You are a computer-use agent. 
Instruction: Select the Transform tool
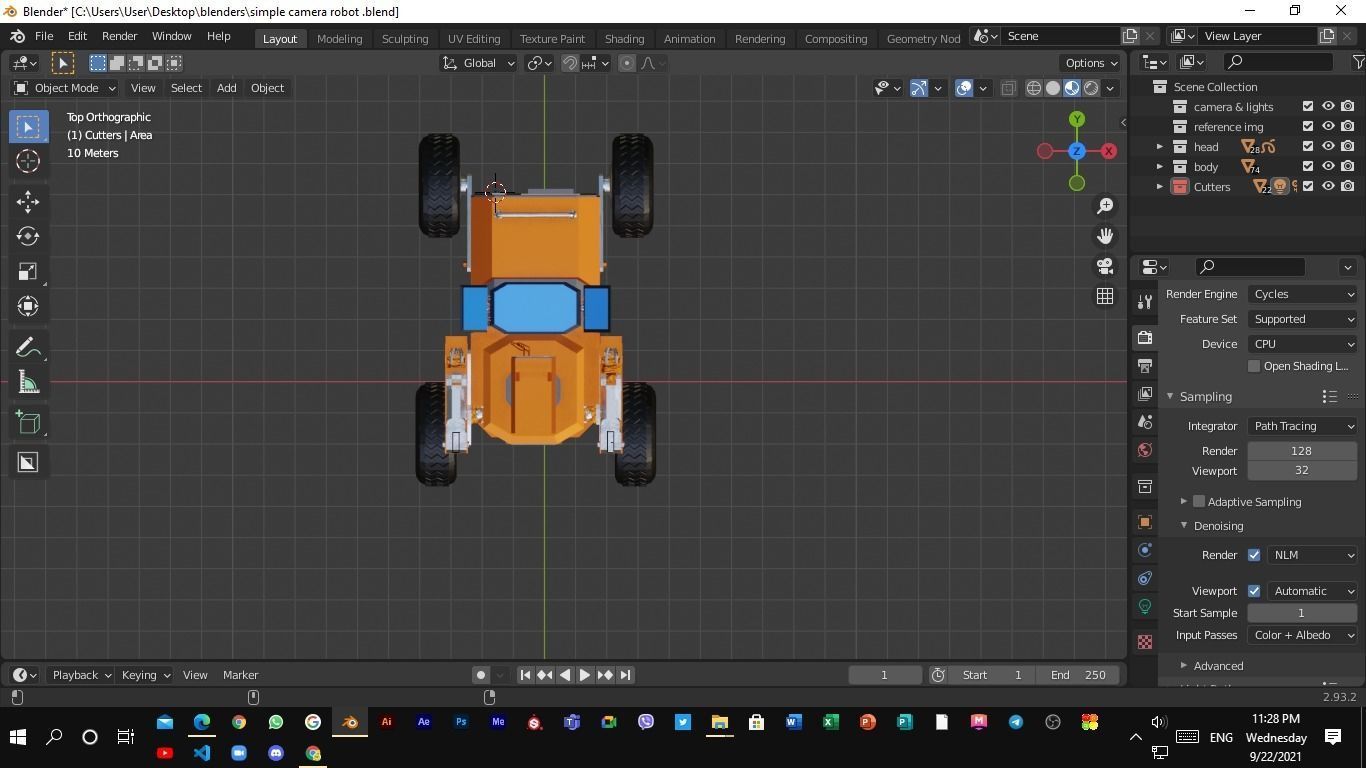tap(28, 306)
